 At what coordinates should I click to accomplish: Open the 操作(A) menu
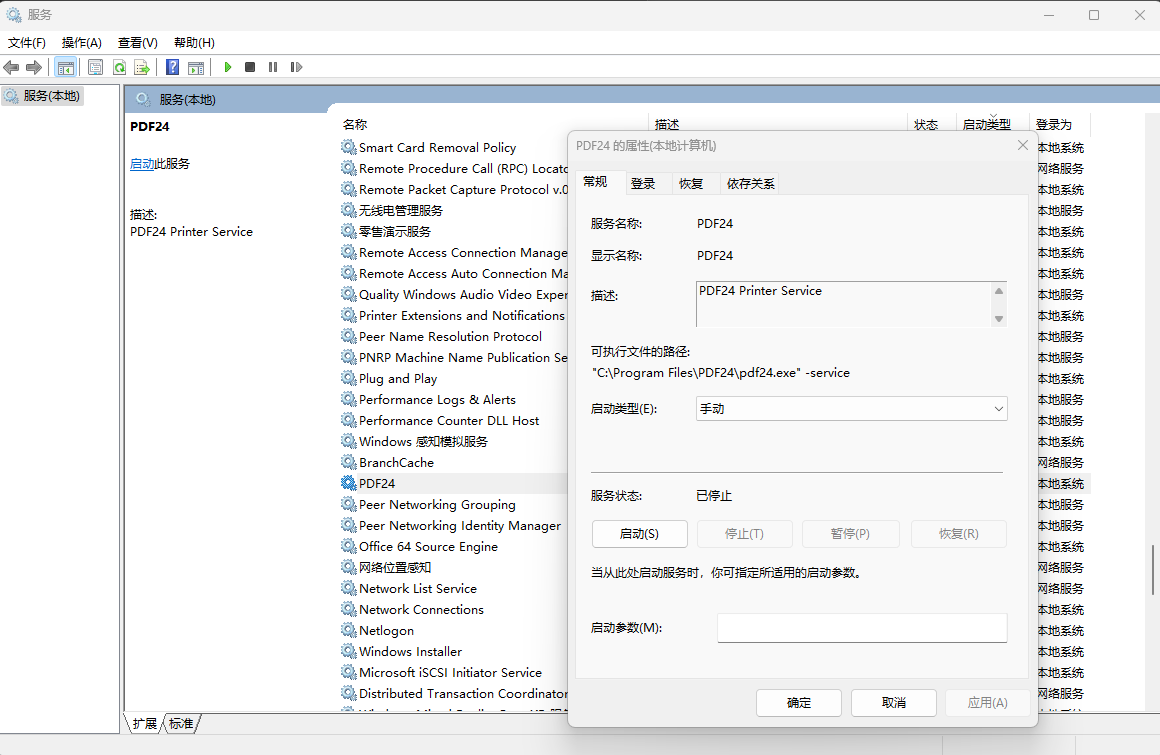[x=81, y=43]
